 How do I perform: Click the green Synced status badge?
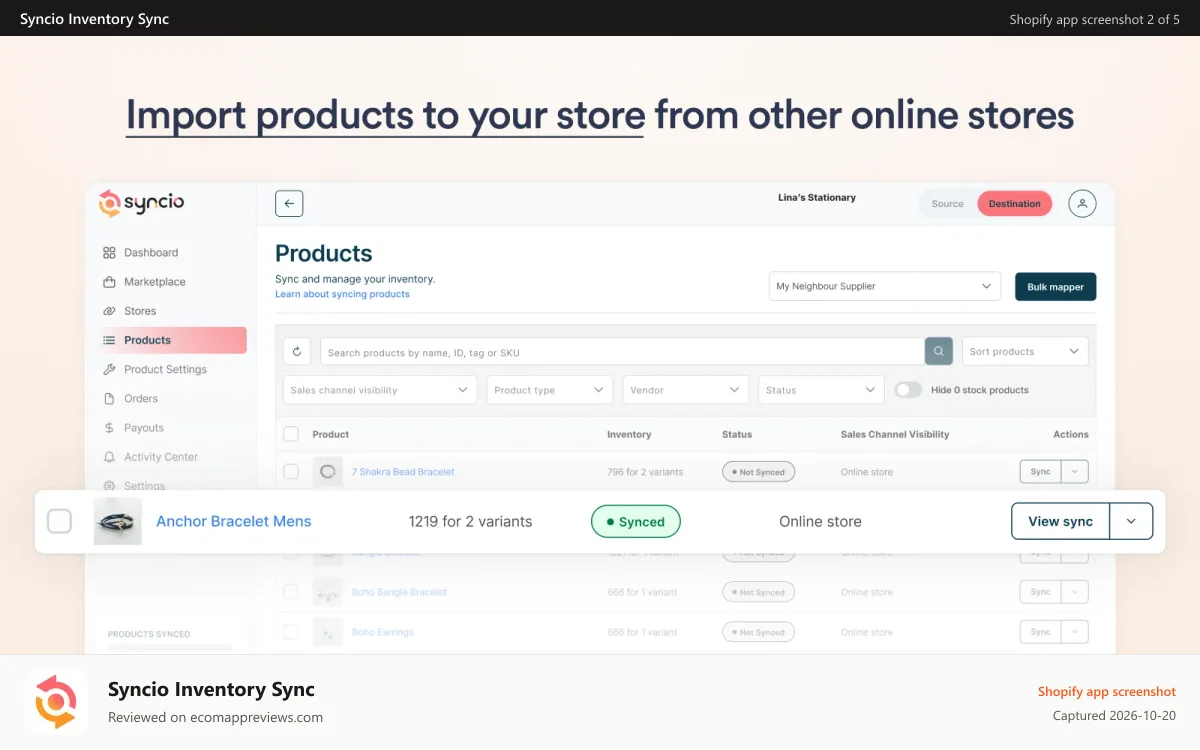(635, 522)
